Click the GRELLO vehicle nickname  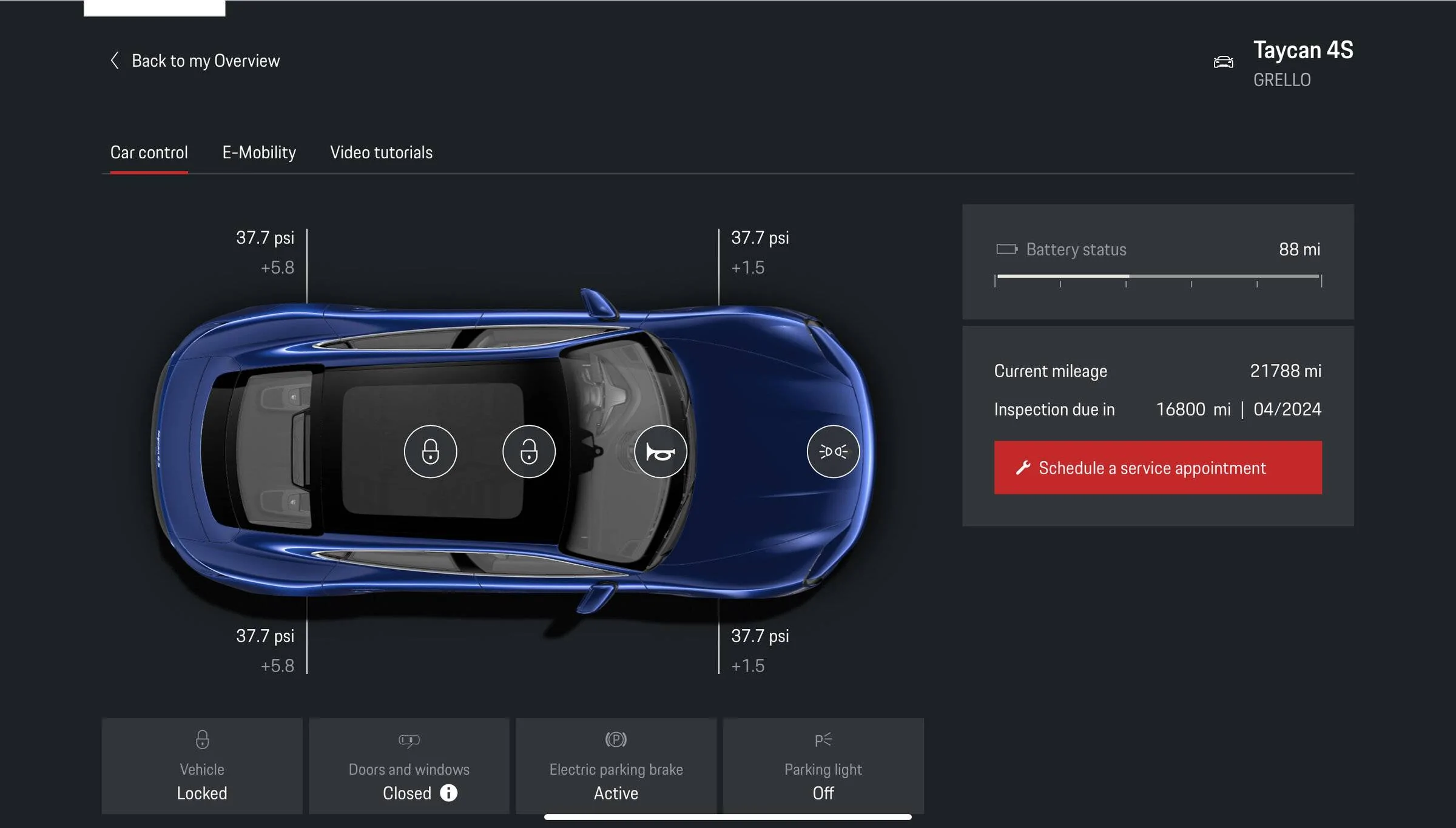1282,80
